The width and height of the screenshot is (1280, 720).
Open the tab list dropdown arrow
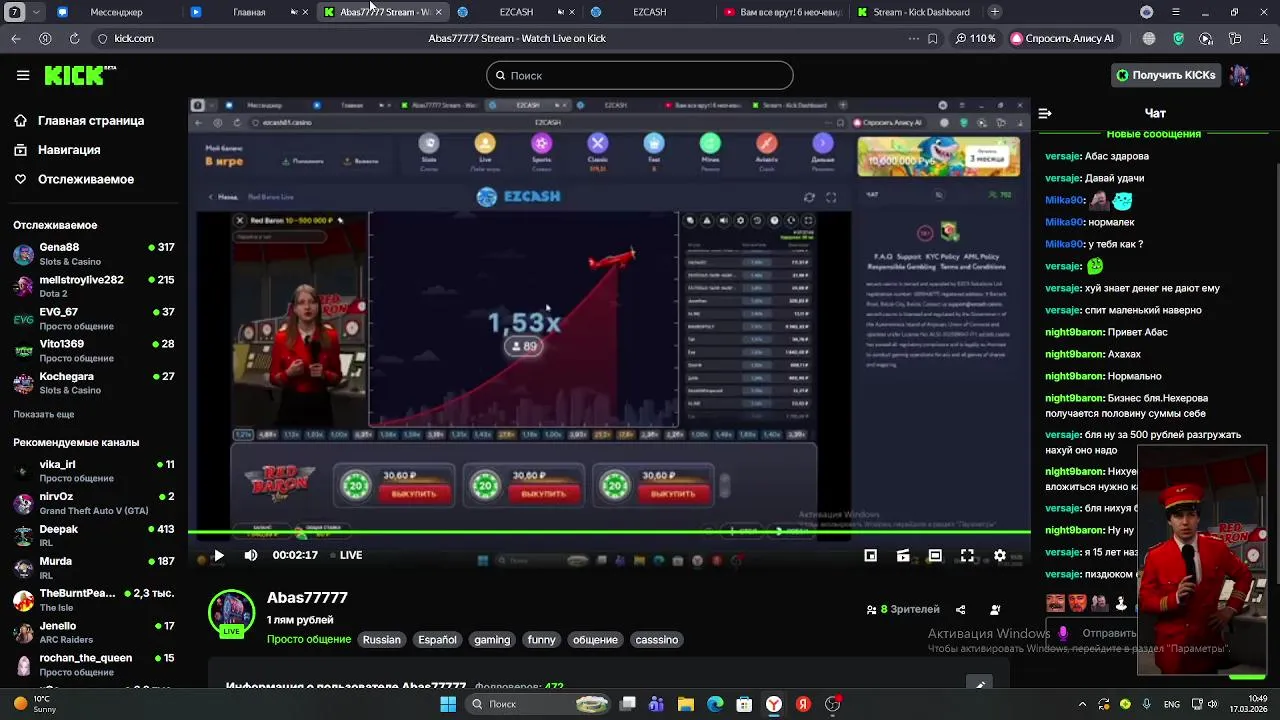[x=37, y=12]
